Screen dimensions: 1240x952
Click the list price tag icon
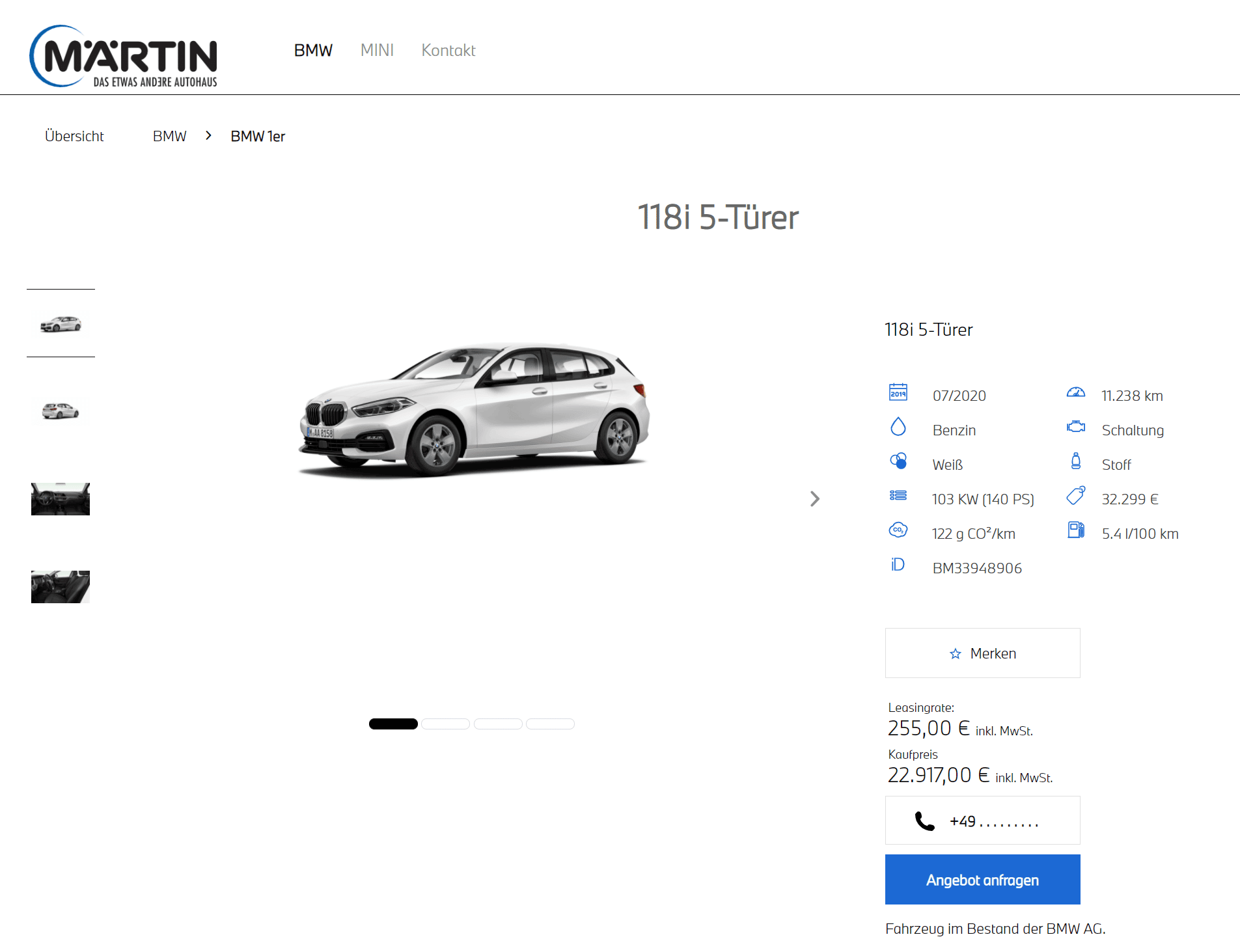(x=1076, y=495)
